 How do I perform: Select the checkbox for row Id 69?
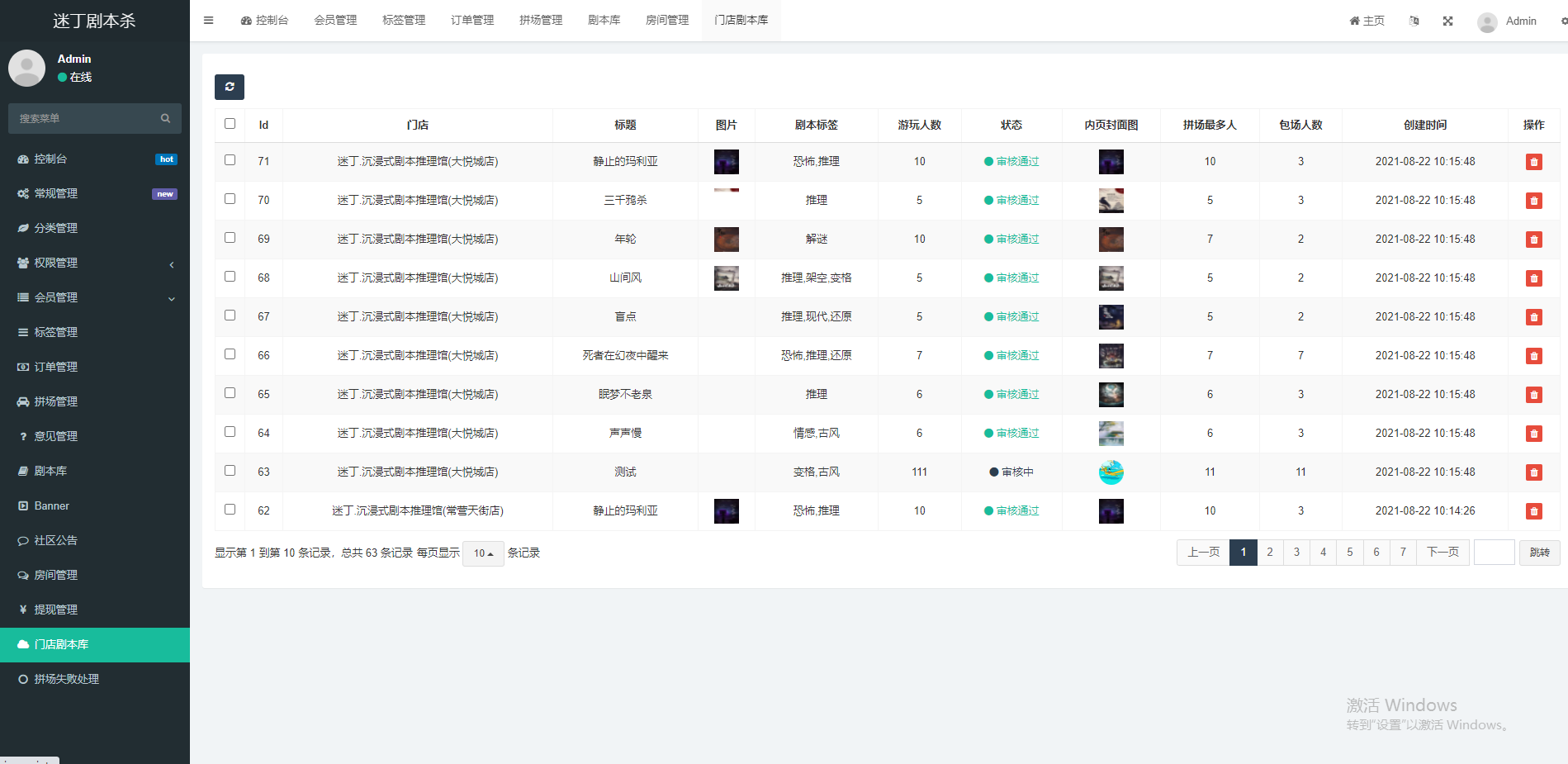[x=230, y=238]
